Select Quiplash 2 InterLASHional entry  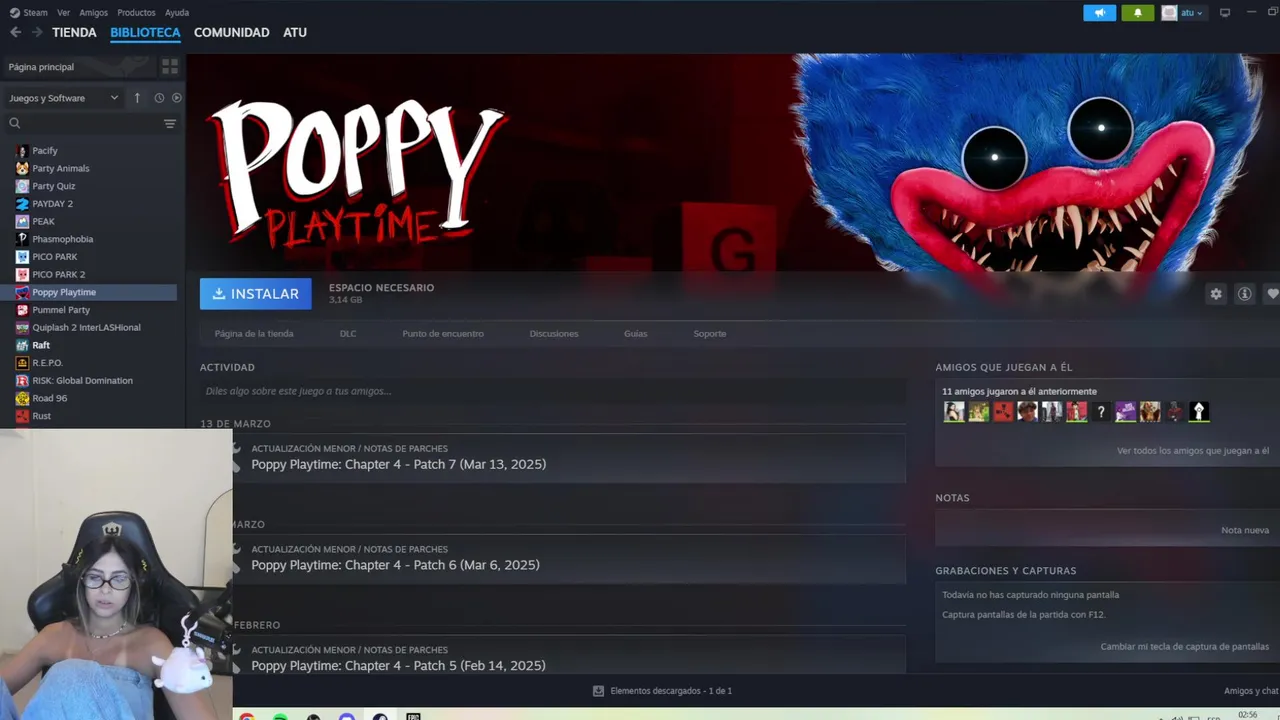(86, 327)
